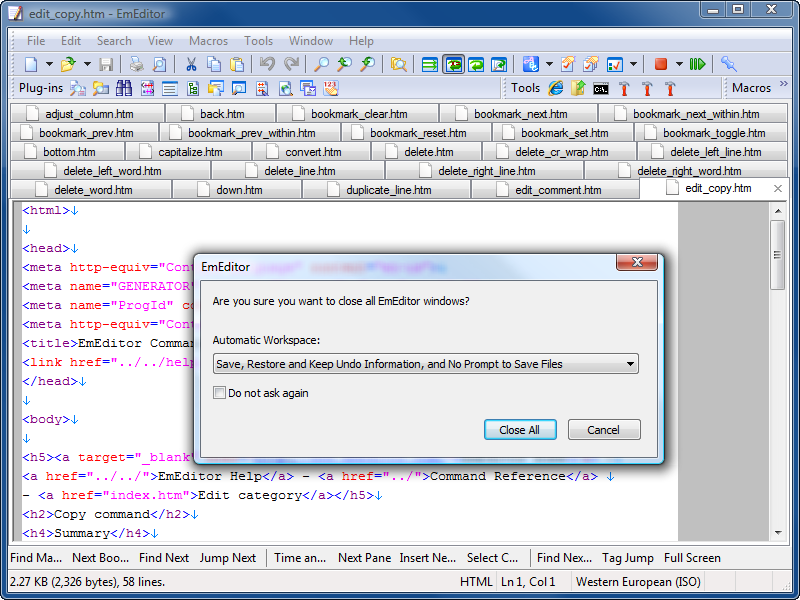
Task: Open the Automatic Workspace dropdown
Action: pos(426,364)
